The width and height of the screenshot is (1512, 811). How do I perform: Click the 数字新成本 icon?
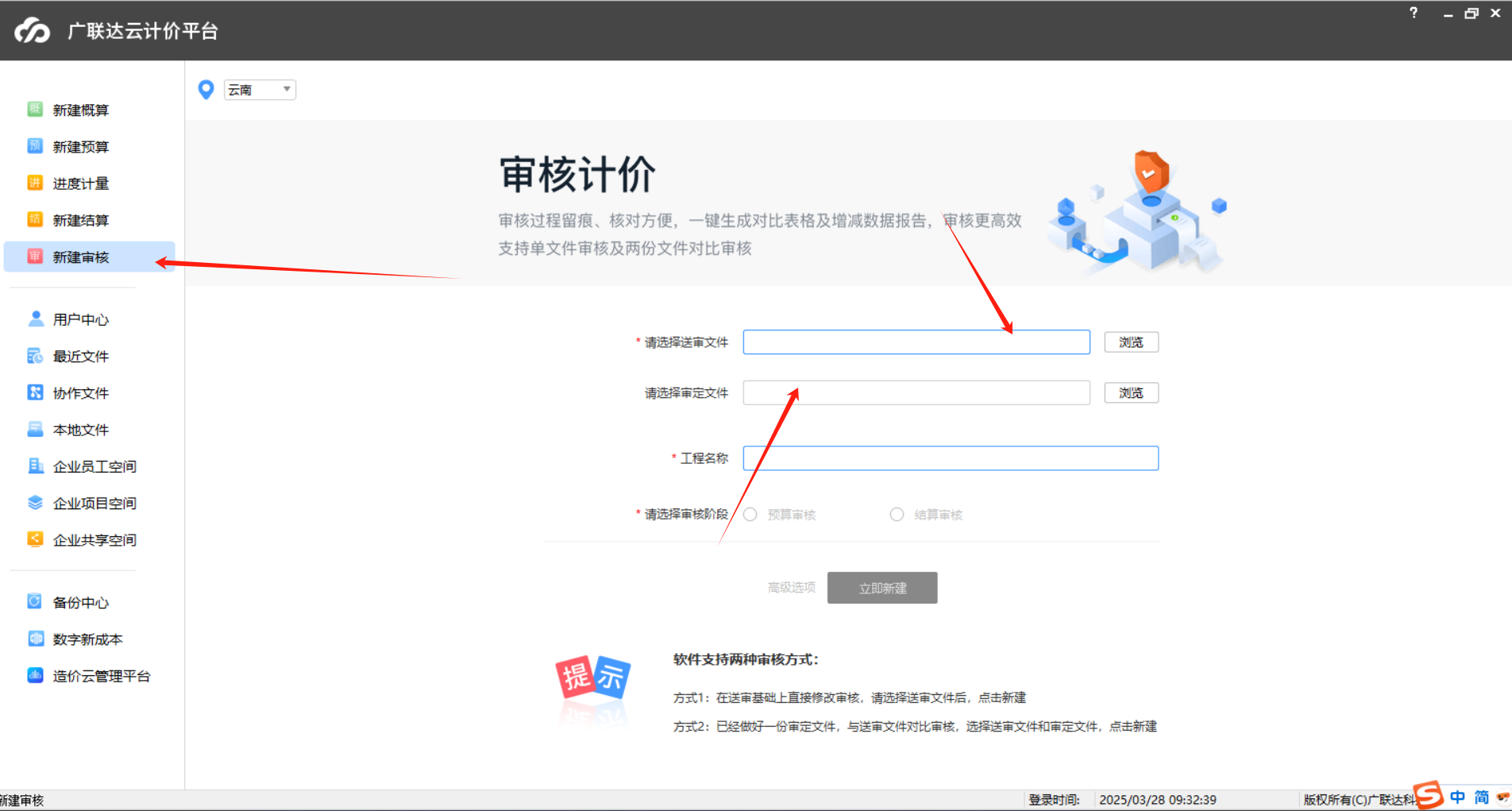(x=35, y=639)
